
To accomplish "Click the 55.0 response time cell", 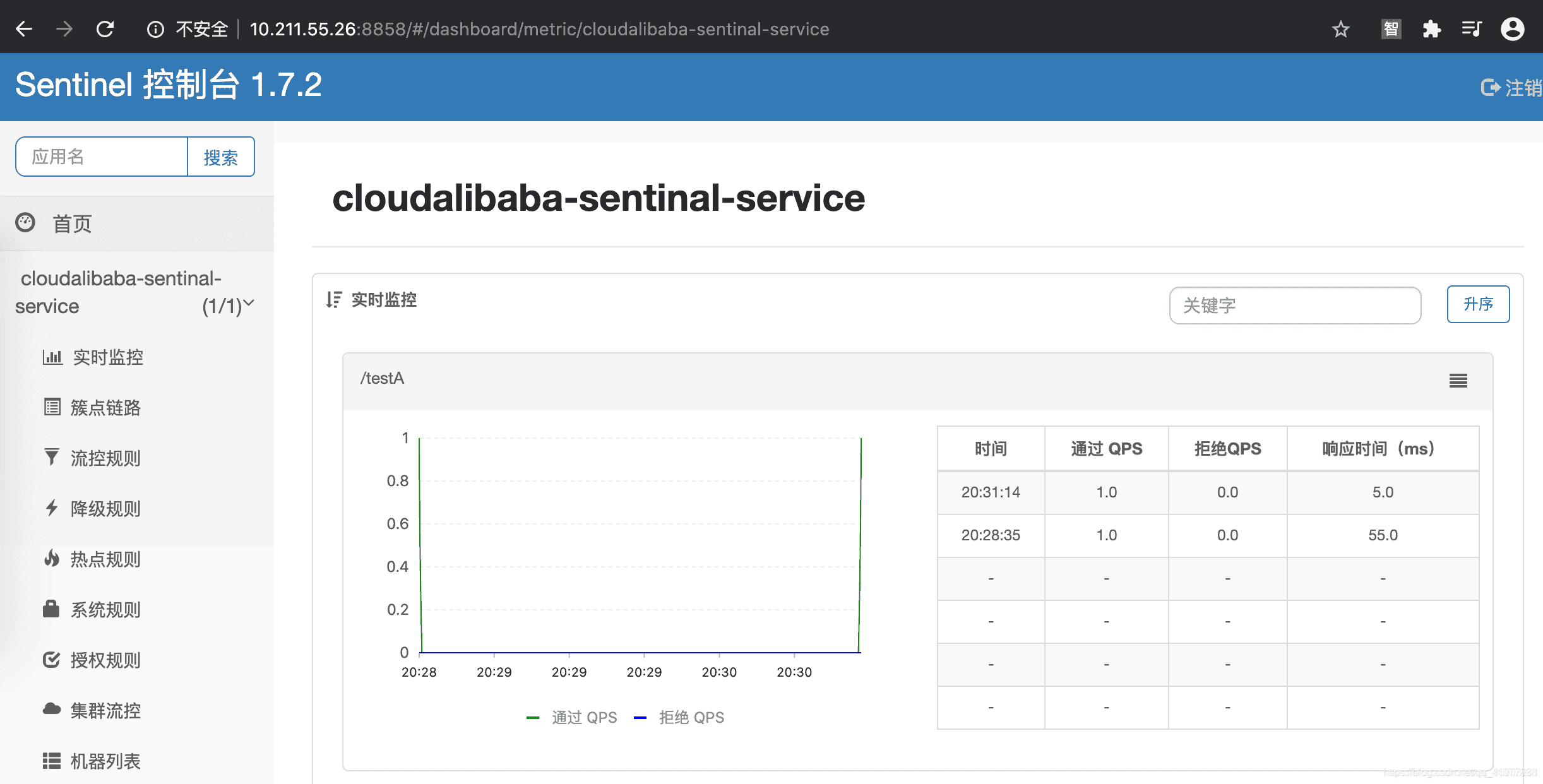I will pos(1383,535).
